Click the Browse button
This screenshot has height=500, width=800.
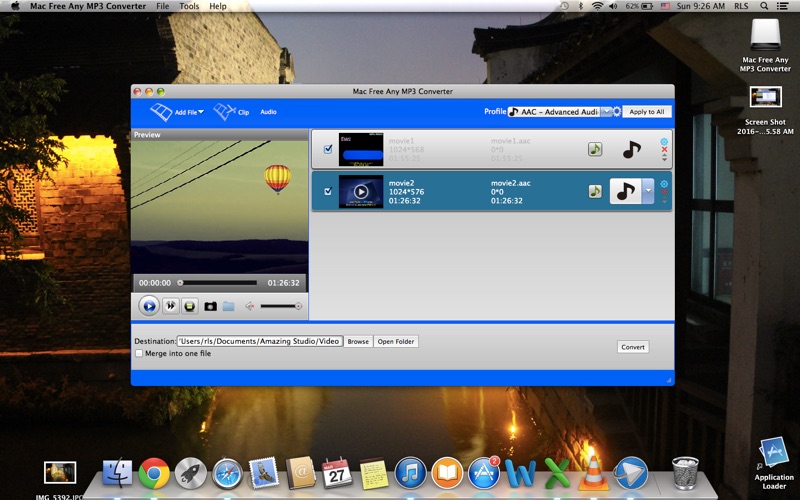(358, 341)
